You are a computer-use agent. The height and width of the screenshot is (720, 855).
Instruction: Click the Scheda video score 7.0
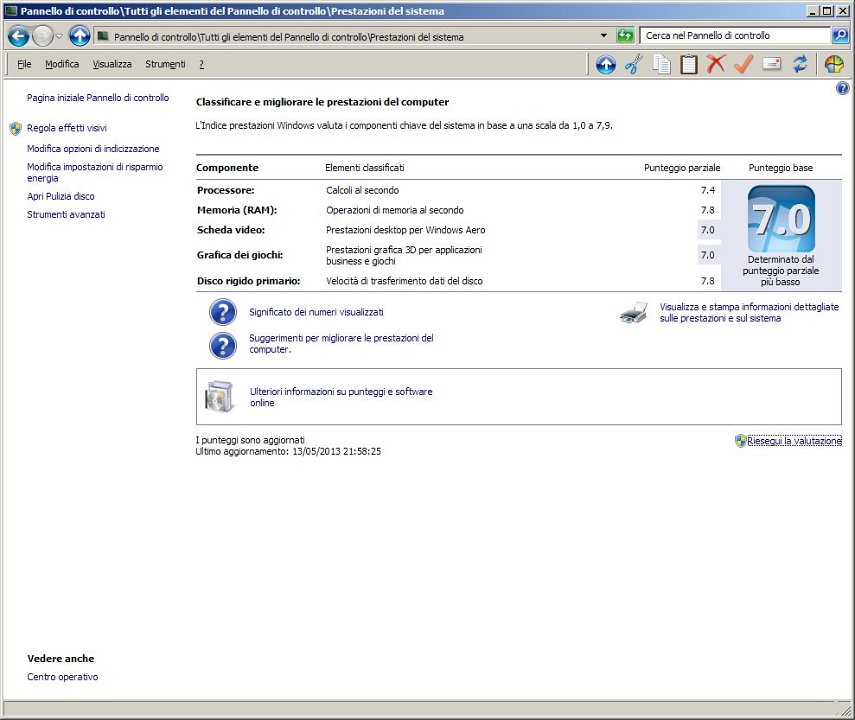click(x=708, y=230)
